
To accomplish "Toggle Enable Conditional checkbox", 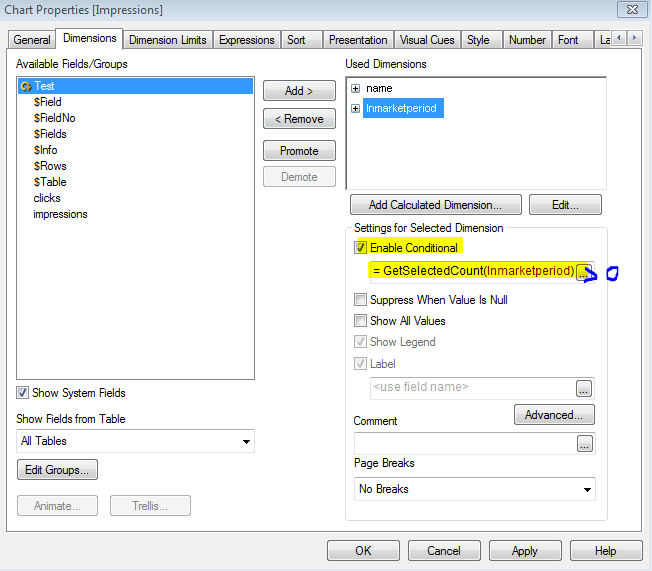I will pyautogui.click(x=361, y=247).
